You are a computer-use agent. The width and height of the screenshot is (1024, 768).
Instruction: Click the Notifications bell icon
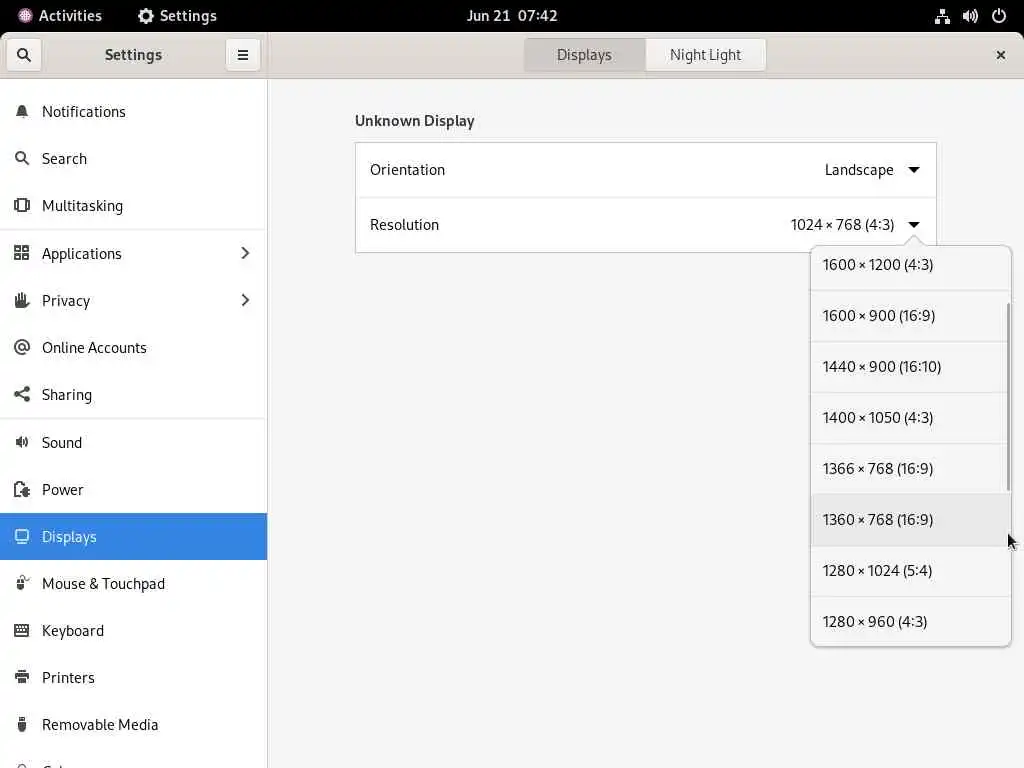click(x=22, y=112)
